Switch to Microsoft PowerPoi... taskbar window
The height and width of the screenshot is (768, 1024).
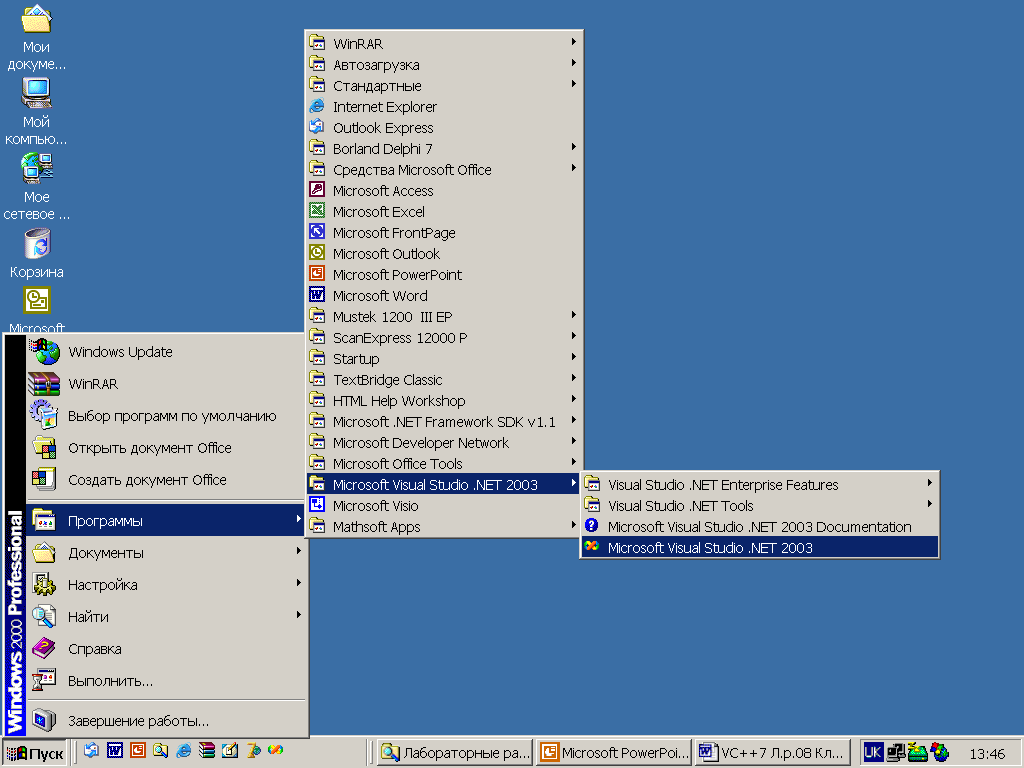pos(614,753)
